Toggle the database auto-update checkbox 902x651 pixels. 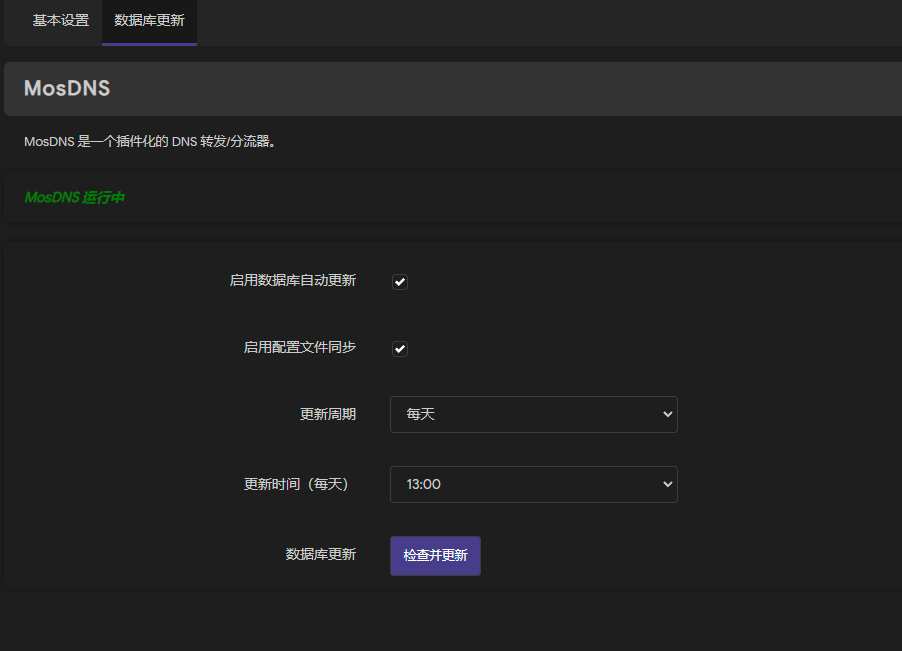tap(399, 282)
